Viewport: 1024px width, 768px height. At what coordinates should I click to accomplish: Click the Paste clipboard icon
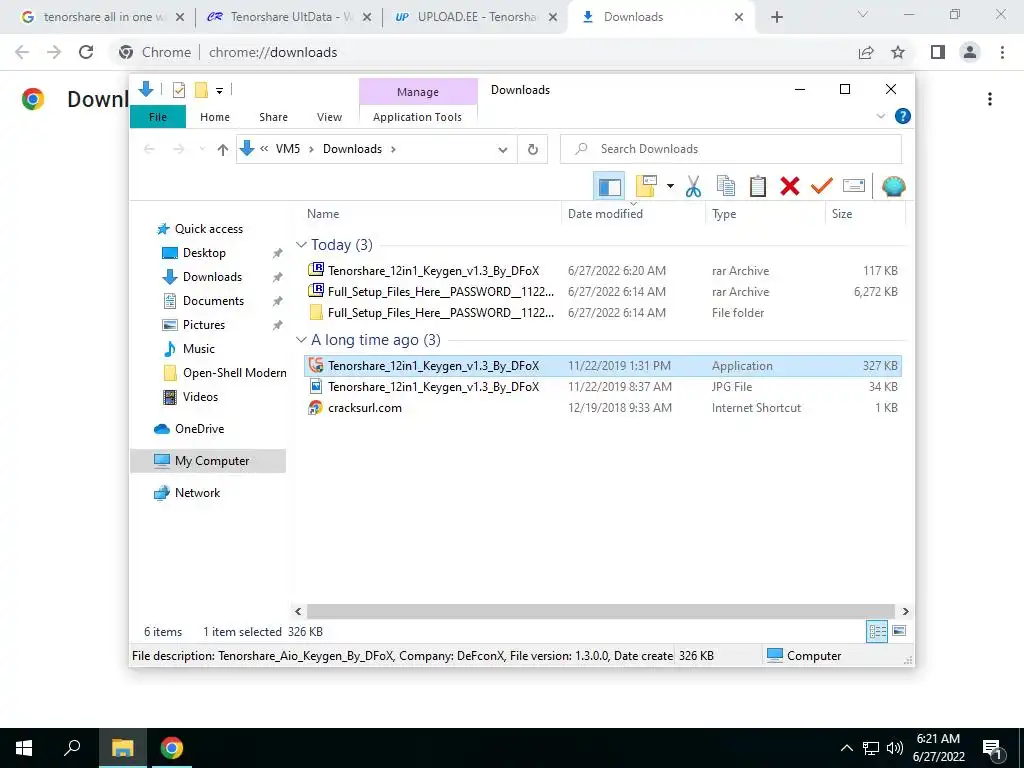[758, 186]
